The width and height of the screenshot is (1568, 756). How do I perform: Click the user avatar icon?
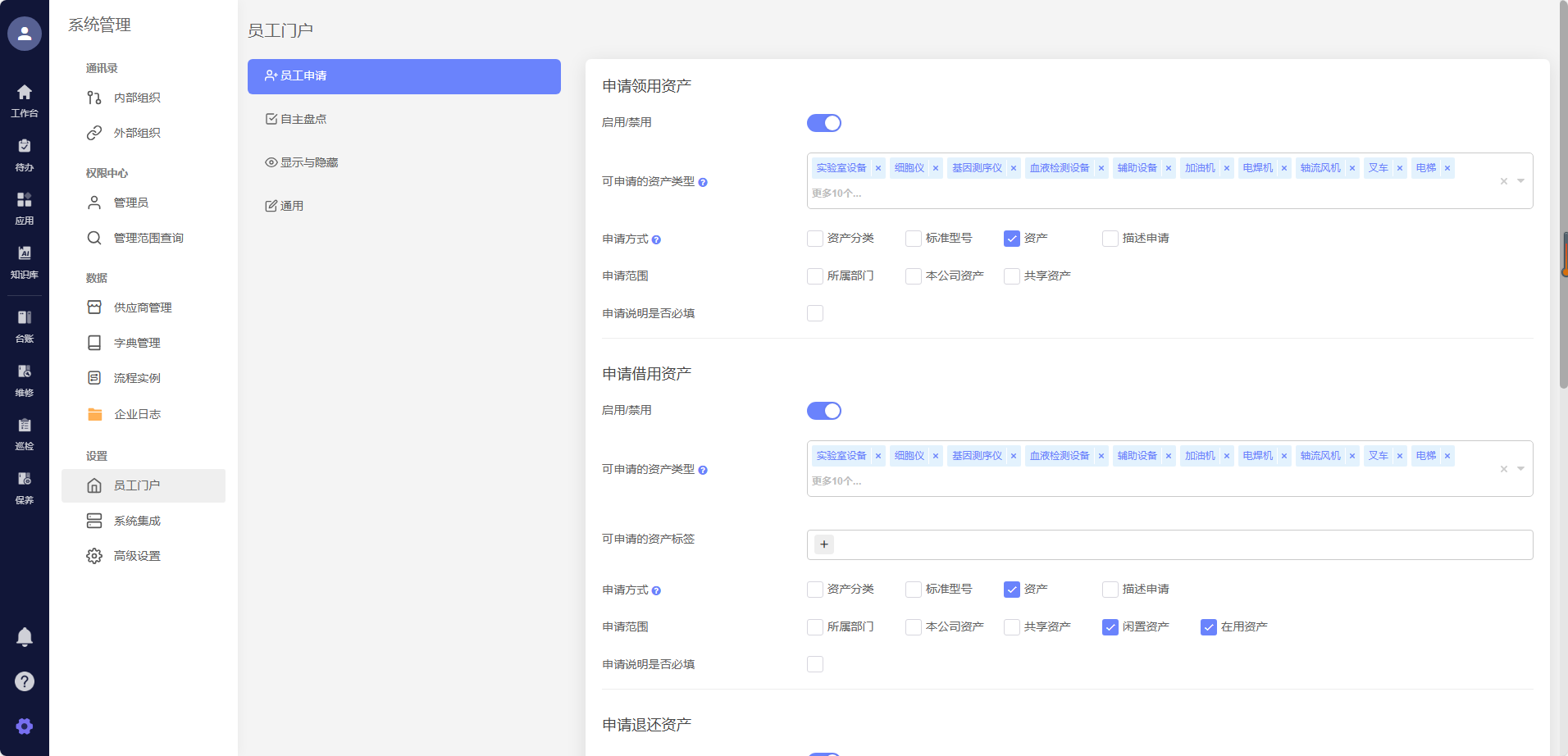click(x=25, y=34)
